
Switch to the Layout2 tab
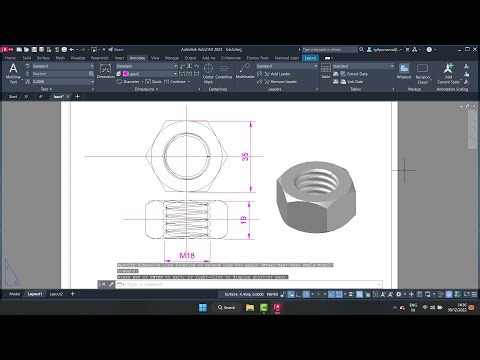point(56,294)
